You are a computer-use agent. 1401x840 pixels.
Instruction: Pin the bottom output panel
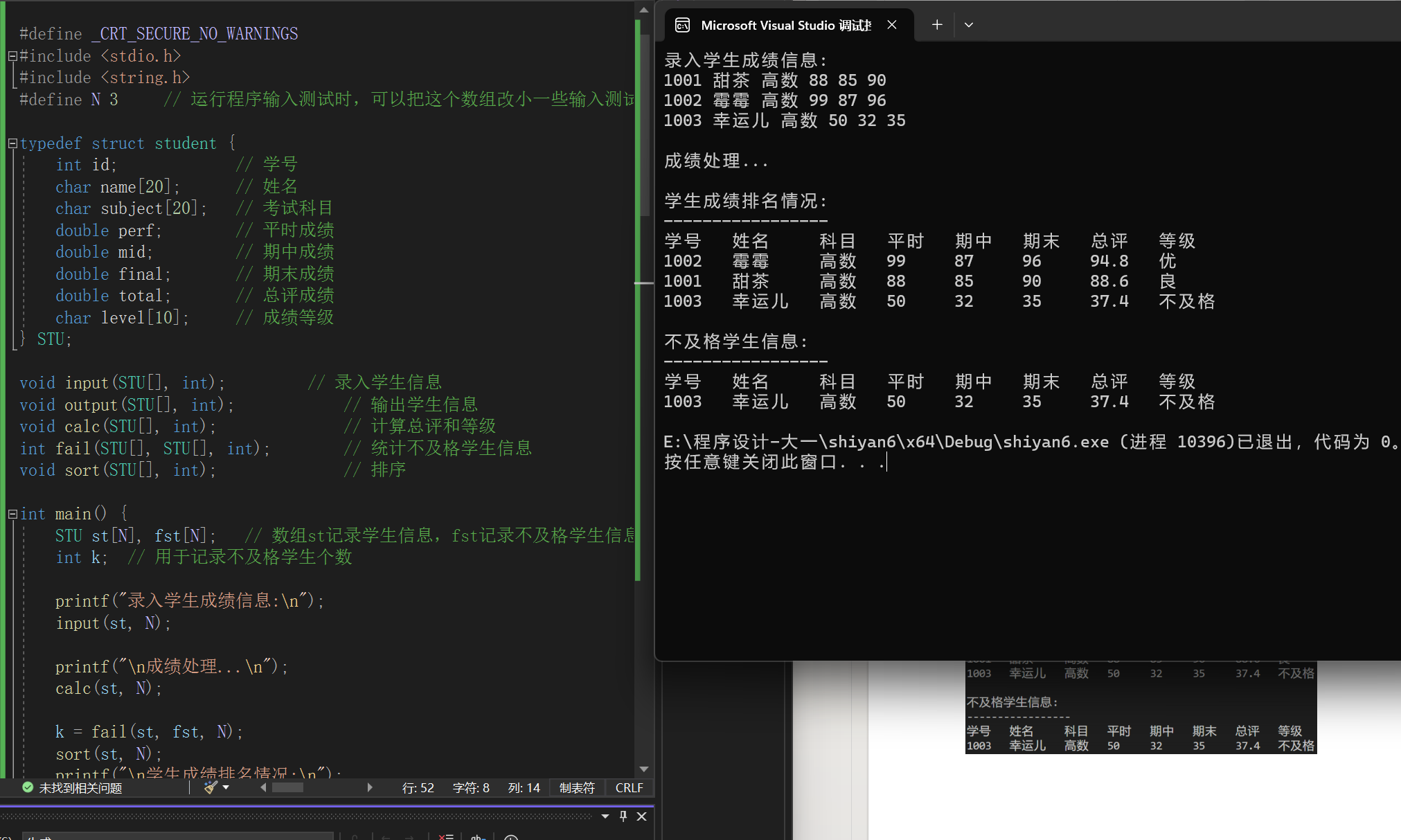623,816
